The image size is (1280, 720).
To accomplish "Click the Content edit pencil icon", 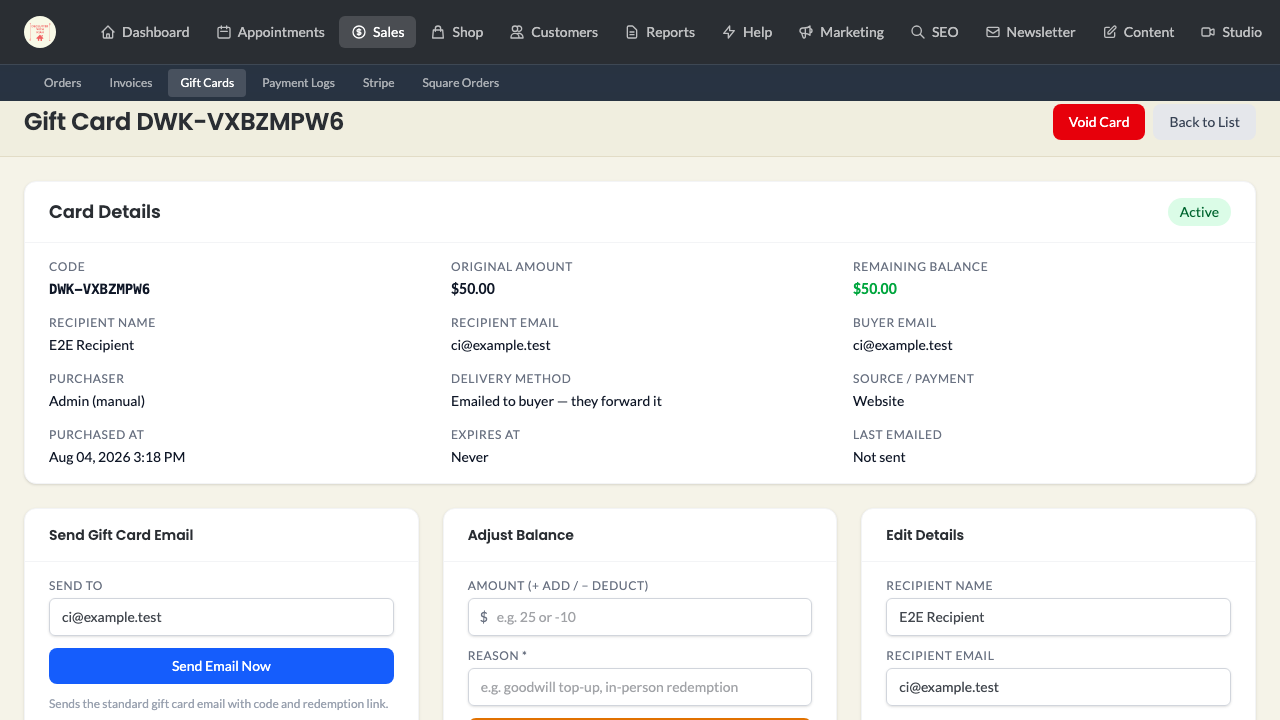I will [1110, 32].
